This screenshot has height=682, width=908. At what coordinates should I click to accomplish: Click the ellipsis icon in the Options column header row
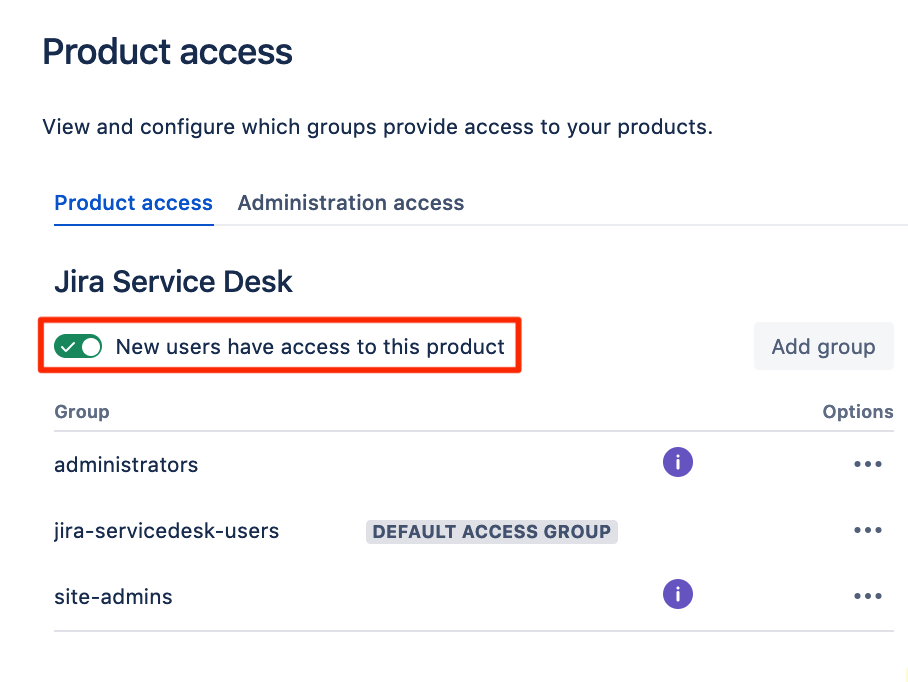(867, 463)
